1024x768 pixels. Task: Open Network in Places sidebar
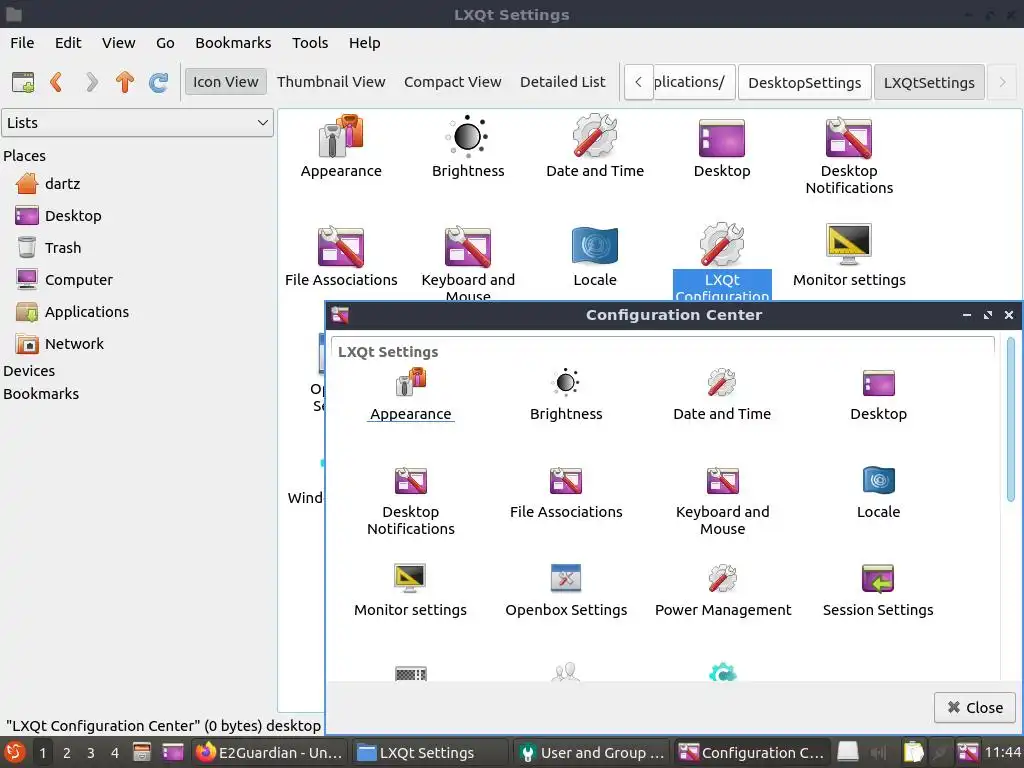pos(60,344)
